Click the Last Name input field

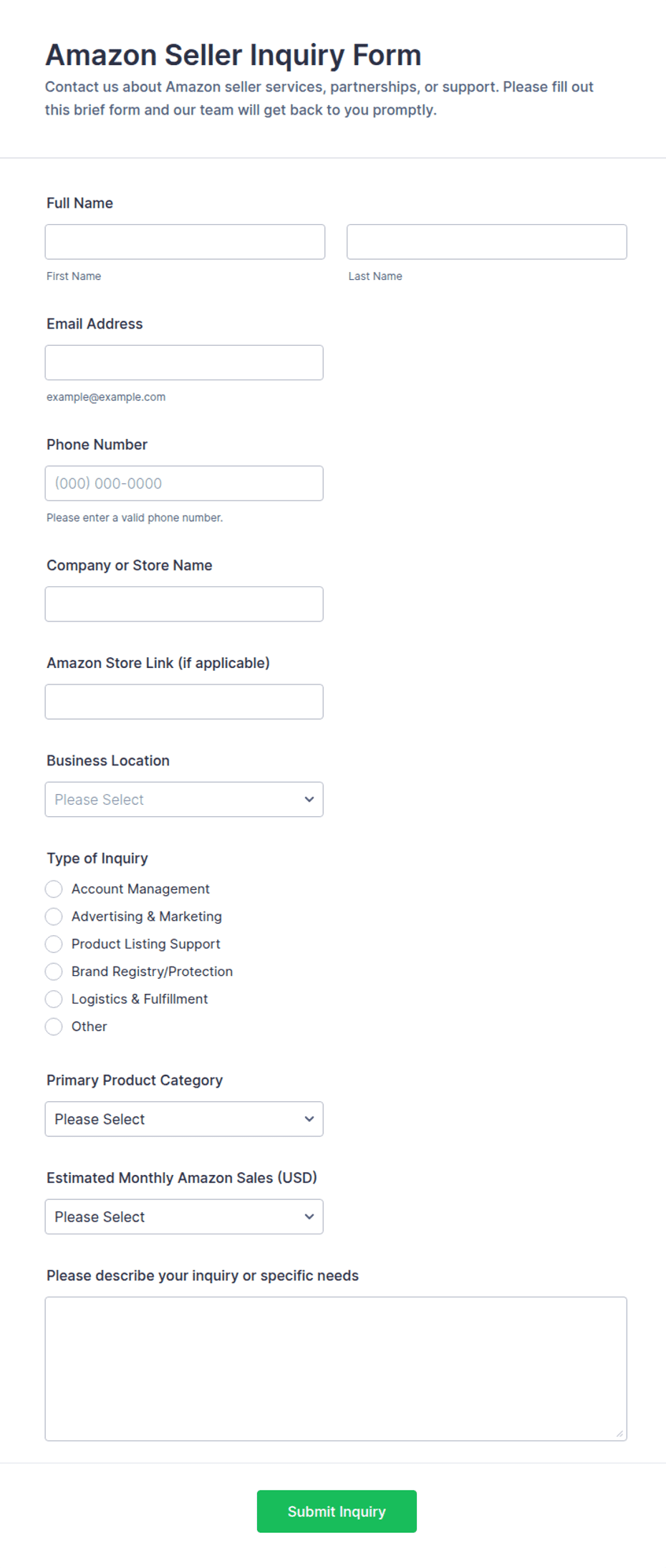coord(487,242)
